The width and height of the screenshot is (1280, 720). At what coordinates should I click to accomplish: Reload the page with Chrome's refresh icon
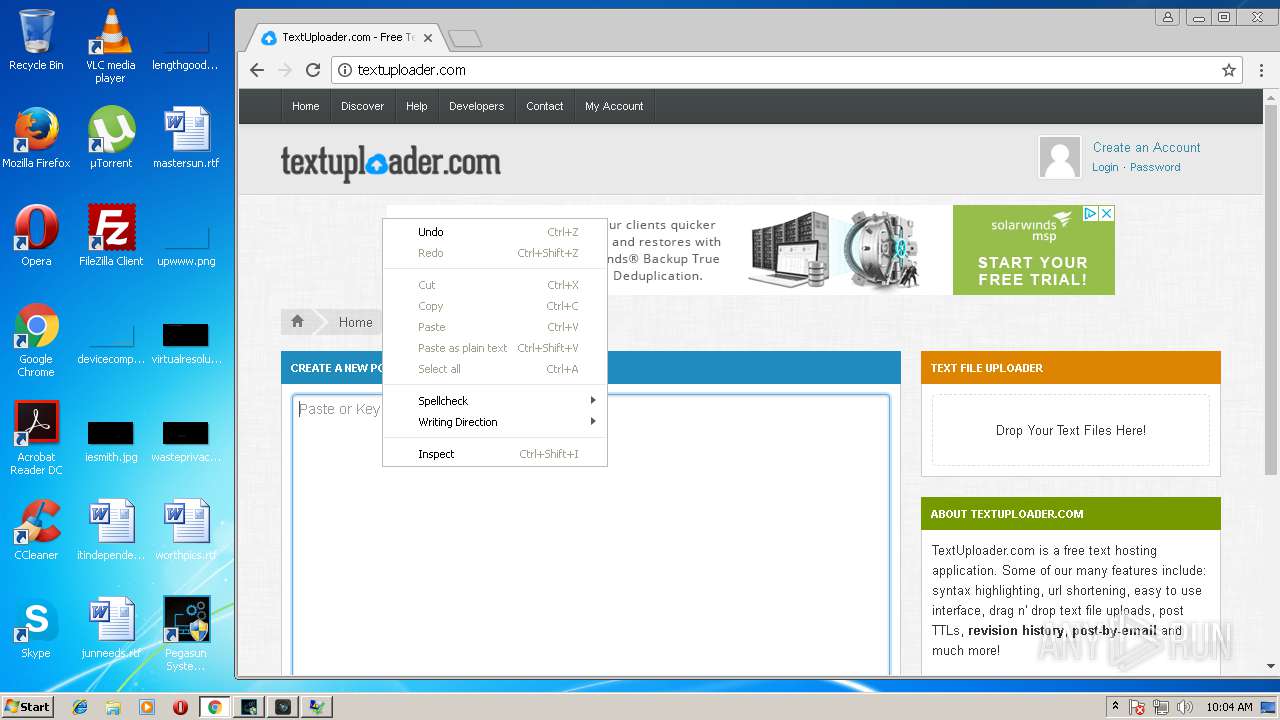pyautogui.click(x=313, y=70)
